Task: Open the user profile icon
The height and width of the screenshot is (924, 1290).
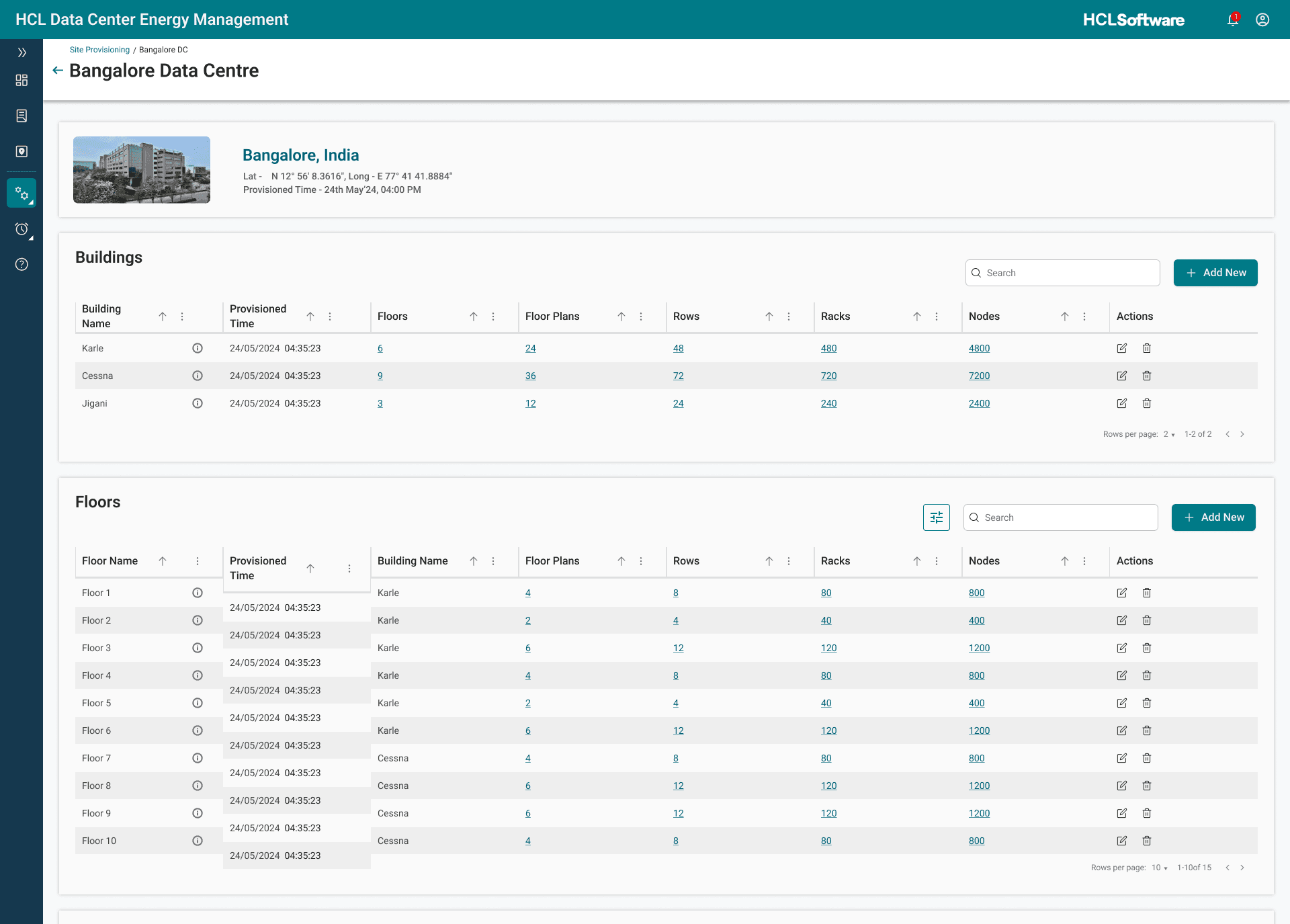Action: click(x=1262, y=19)
